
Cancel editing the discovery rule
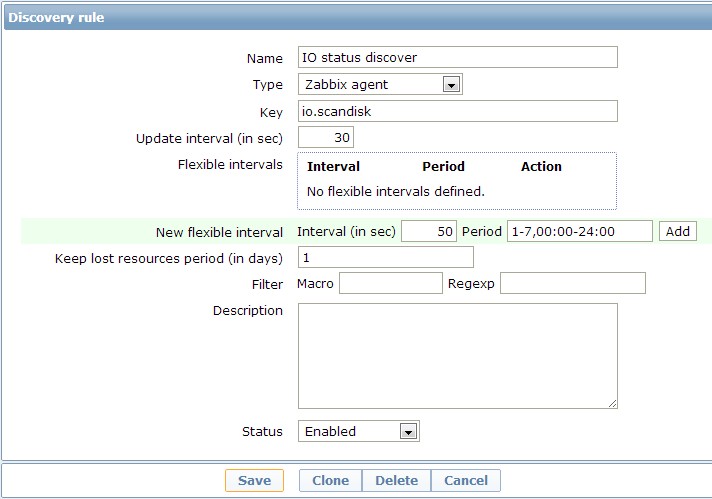466,480
